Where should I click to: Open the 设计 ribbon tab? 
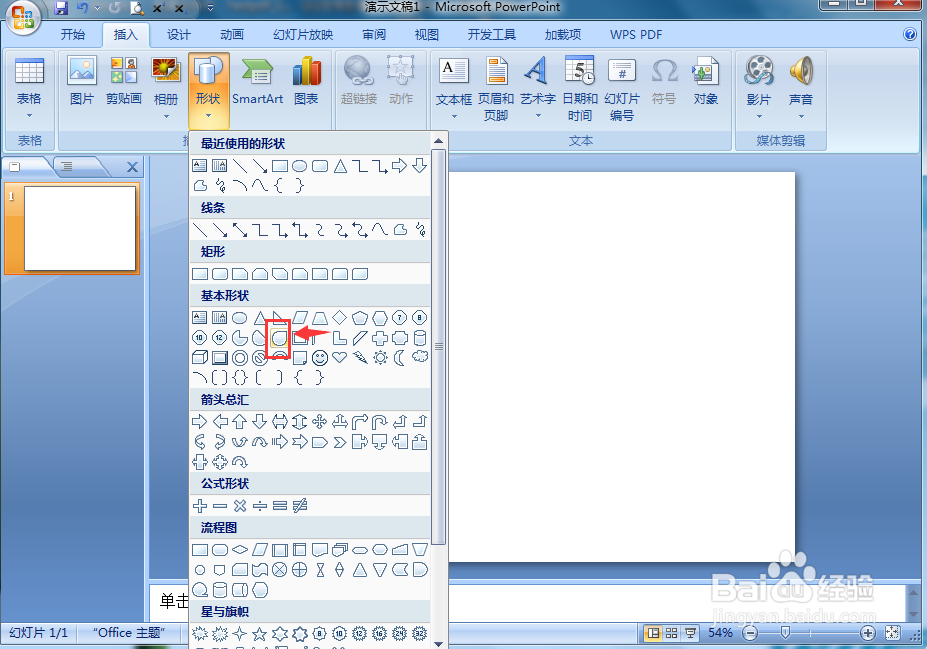pyautogui.click(x=179, y=35)
